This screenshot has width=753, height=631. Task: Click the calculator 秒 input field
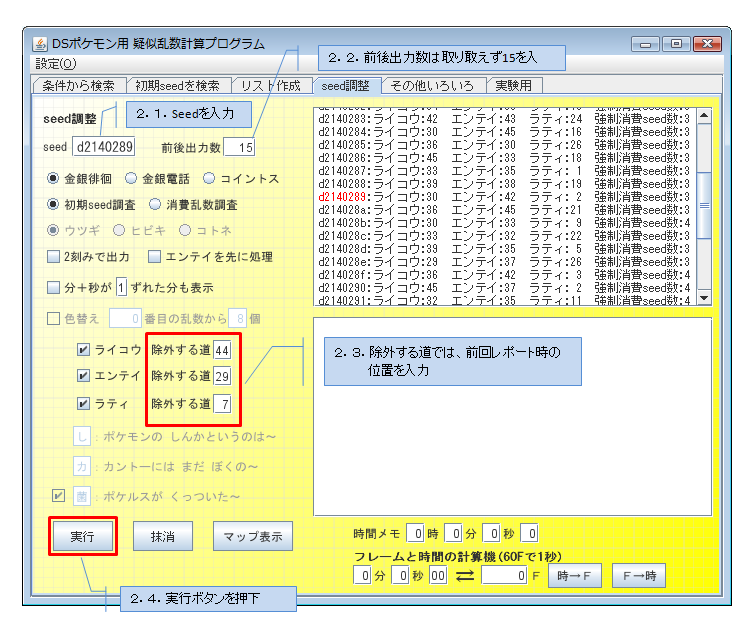click(x=400, y=575)
